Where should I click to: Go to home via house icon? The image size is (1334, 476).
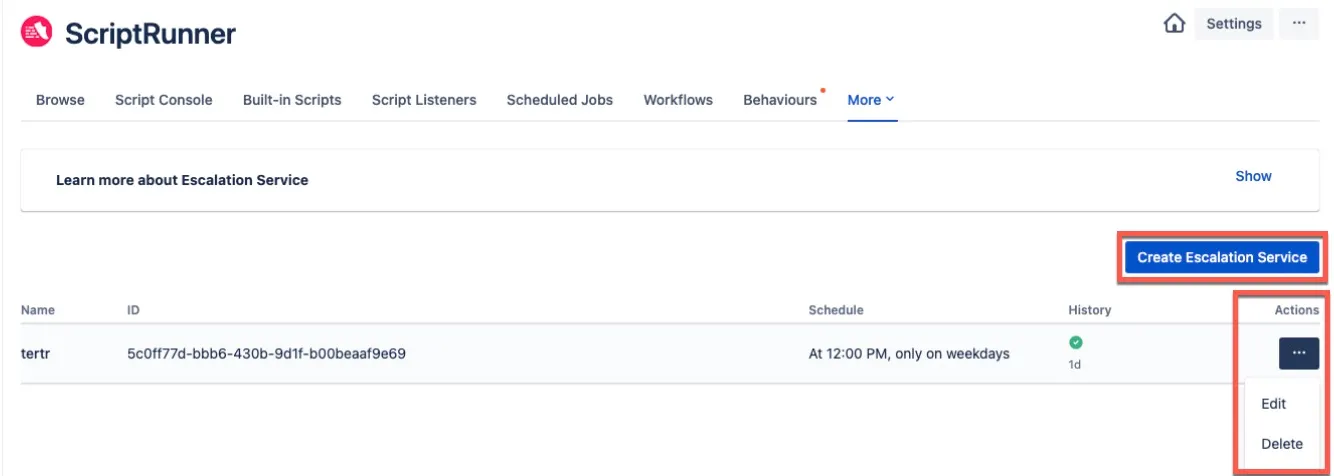pyautogui.click(x=1174, y=24)
